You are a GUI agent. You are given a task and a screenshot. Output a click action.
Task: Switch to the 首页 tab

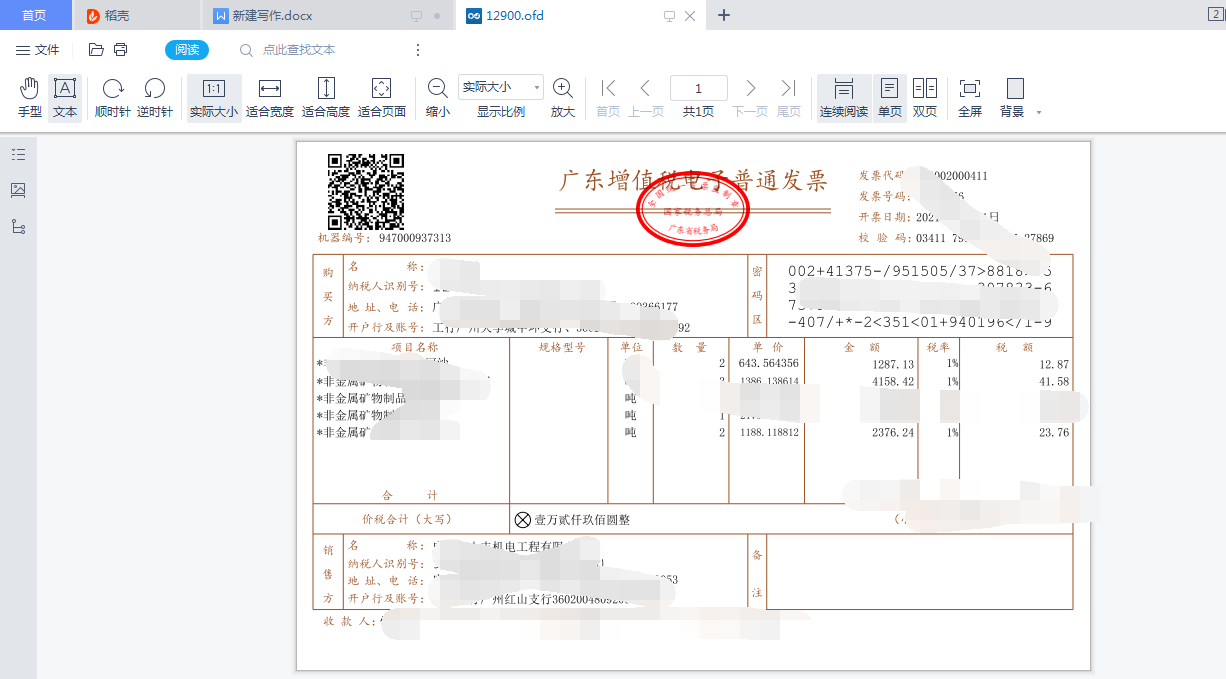pyautogui.click(x=35, y=15)
